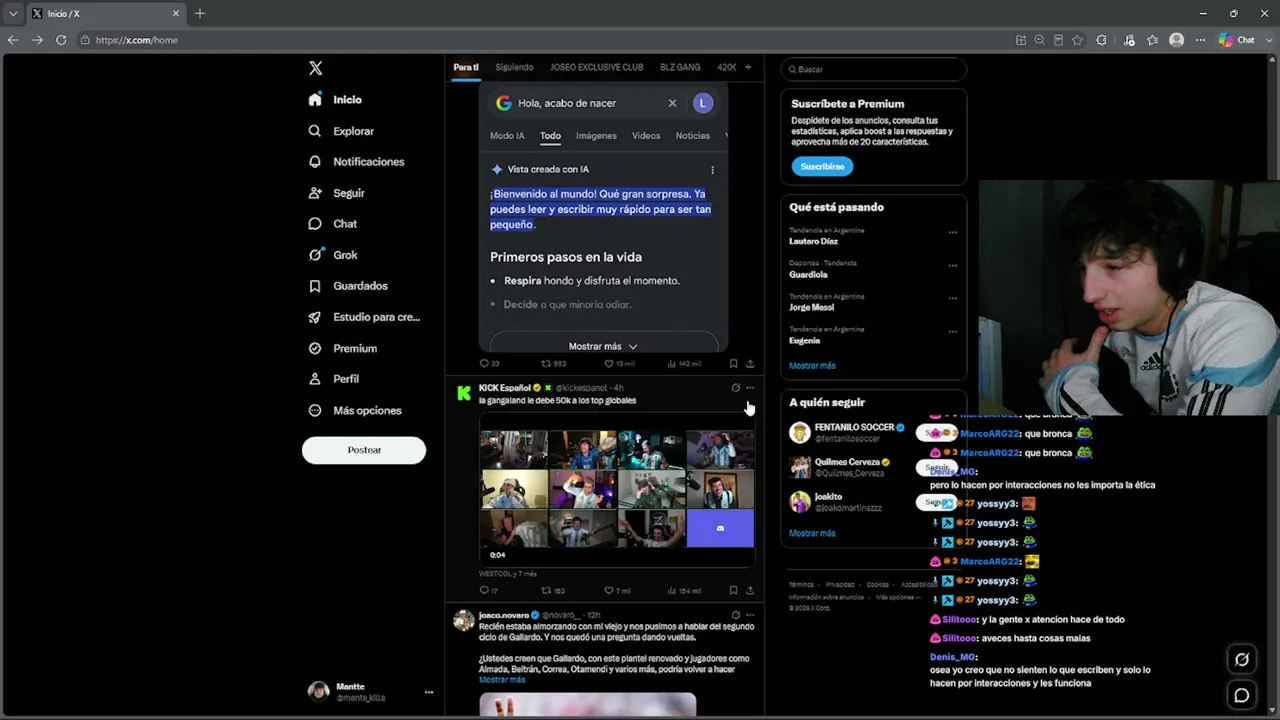Open a new browser tab
Viewport: 1280px width, 720px height.
coord(200,13)
